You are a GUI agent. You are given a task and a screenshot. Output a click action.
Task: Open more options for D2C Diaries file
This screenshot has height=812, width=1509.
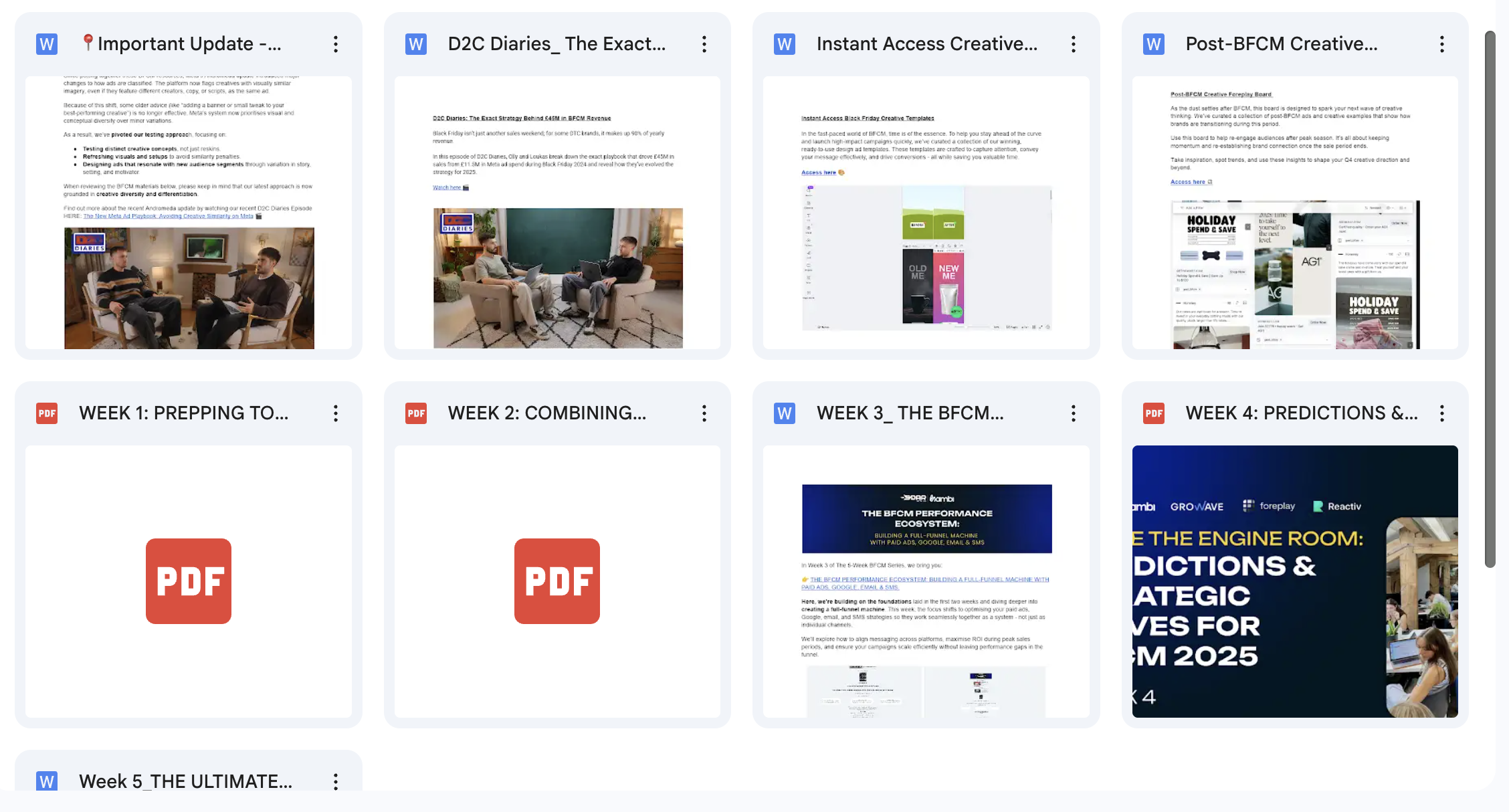pyautogui.click(x=704, y=44)
